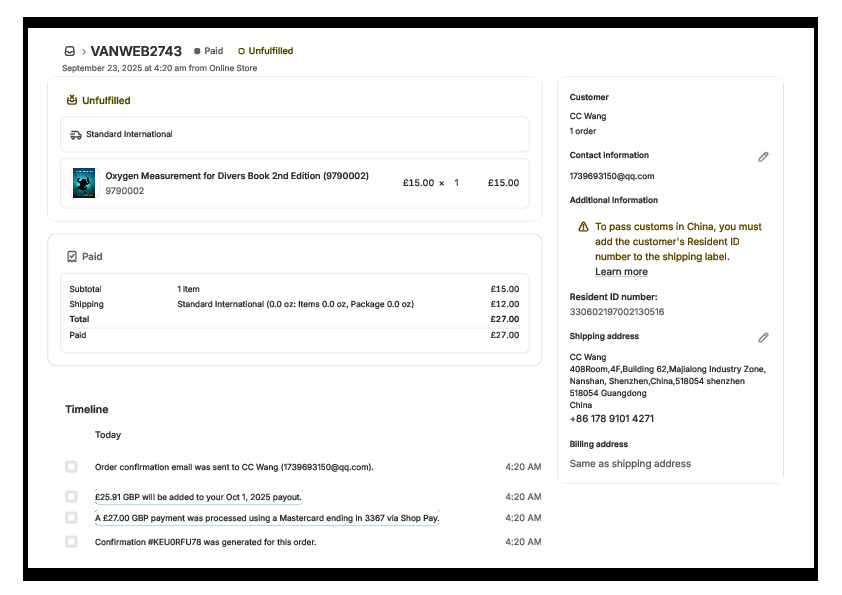Screen dimensions: 842x595
Task: Check the box beside order confirmation email event
Action: pos(71,467)
